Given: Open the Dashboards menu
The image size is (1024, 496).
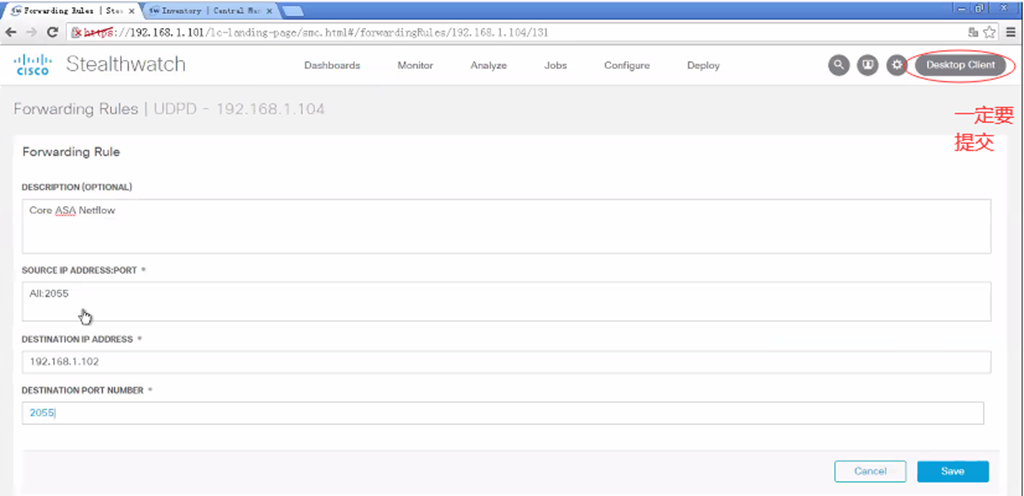Looking at the screenshot, I should pyautogui.click(x=332, y=65).
